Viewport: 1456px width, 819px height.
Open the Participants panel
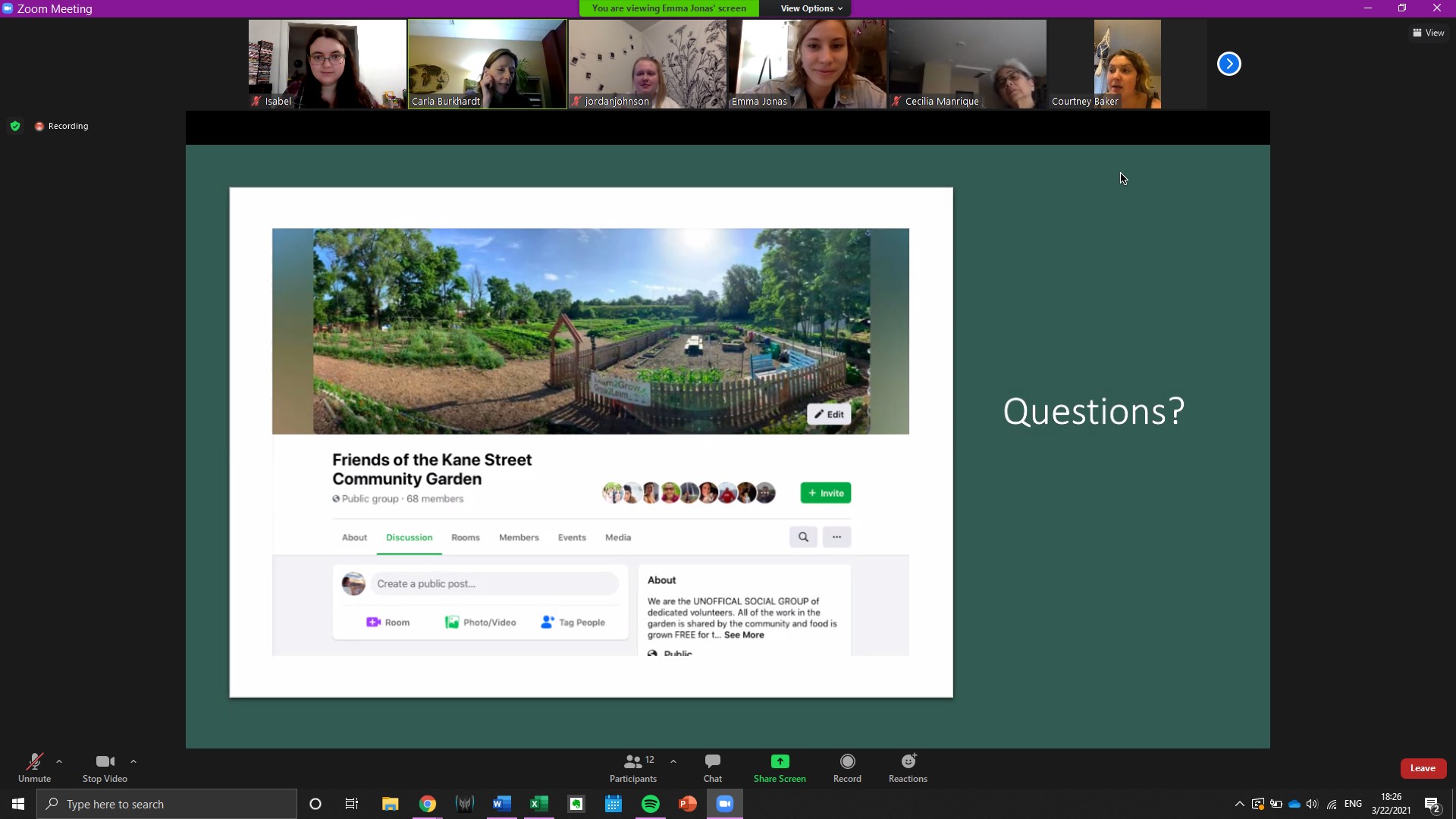[633, 767]
